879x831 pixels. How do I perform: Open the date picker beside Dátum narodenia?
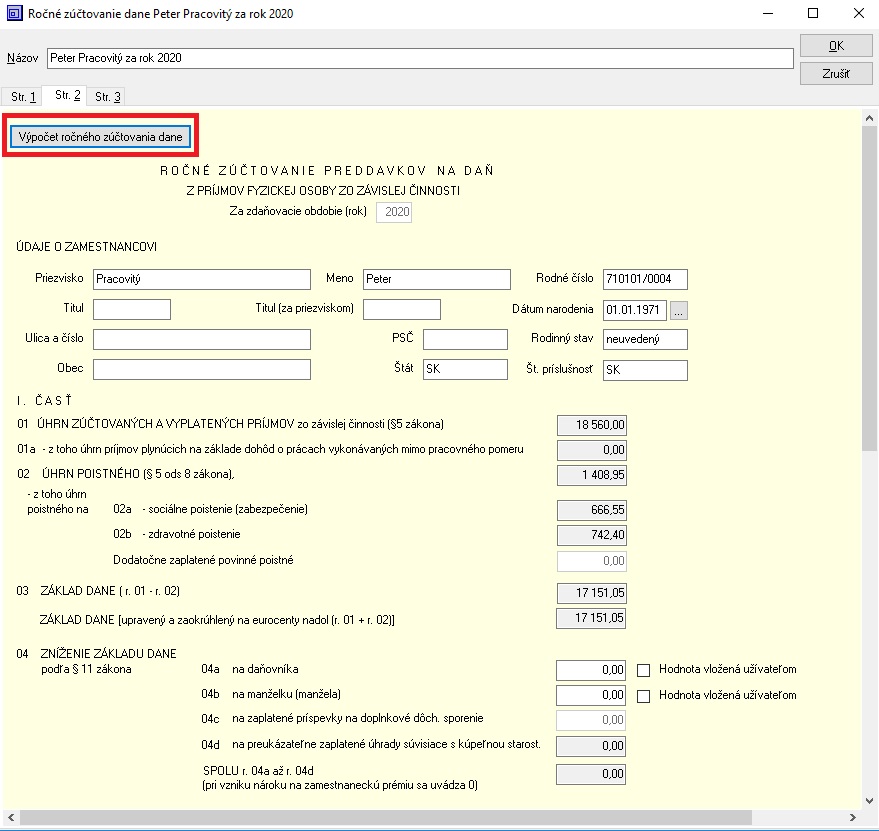click(x=678, y=310)
